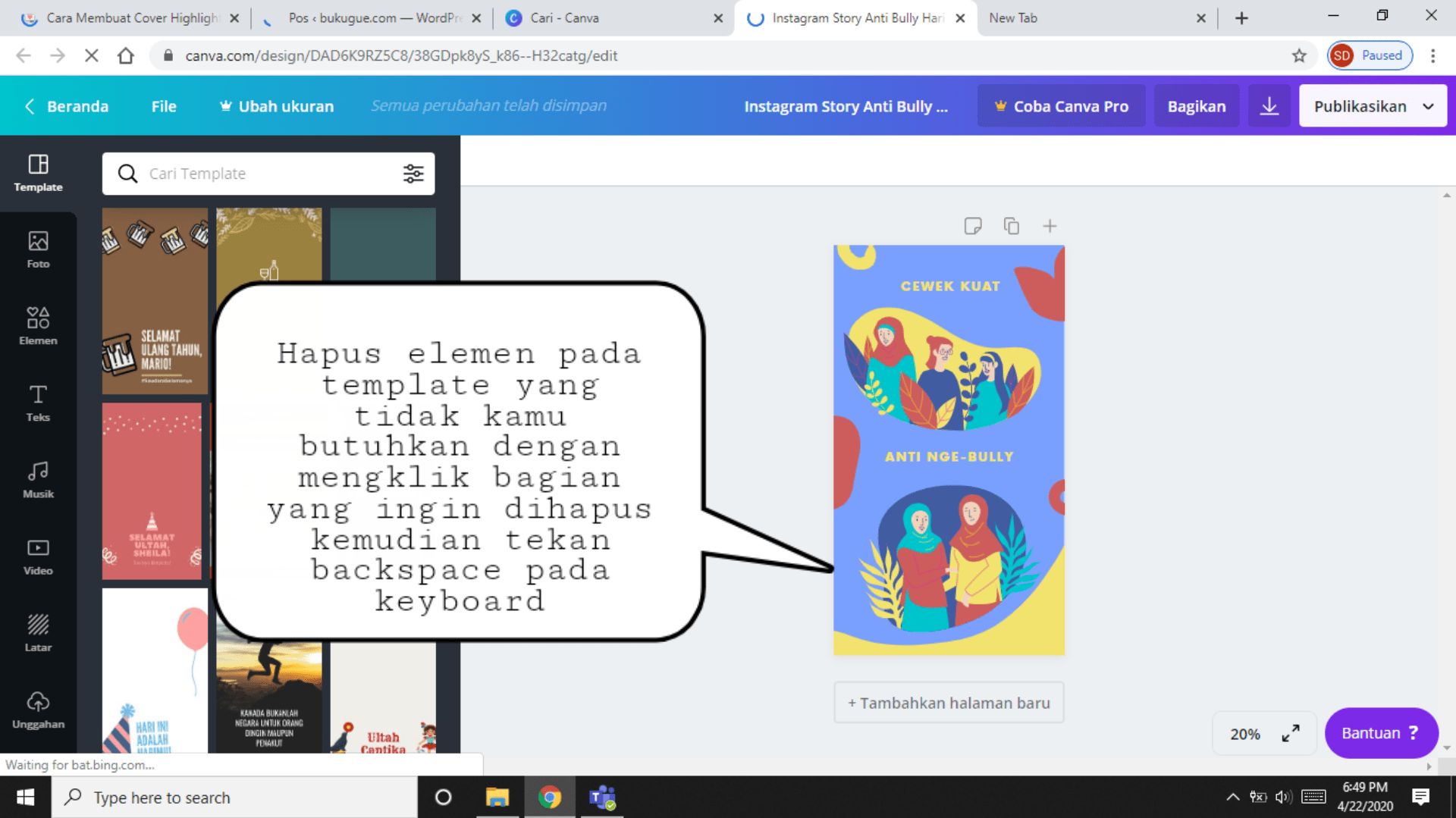Open the Chrome browser menu

coord(1433,55)
